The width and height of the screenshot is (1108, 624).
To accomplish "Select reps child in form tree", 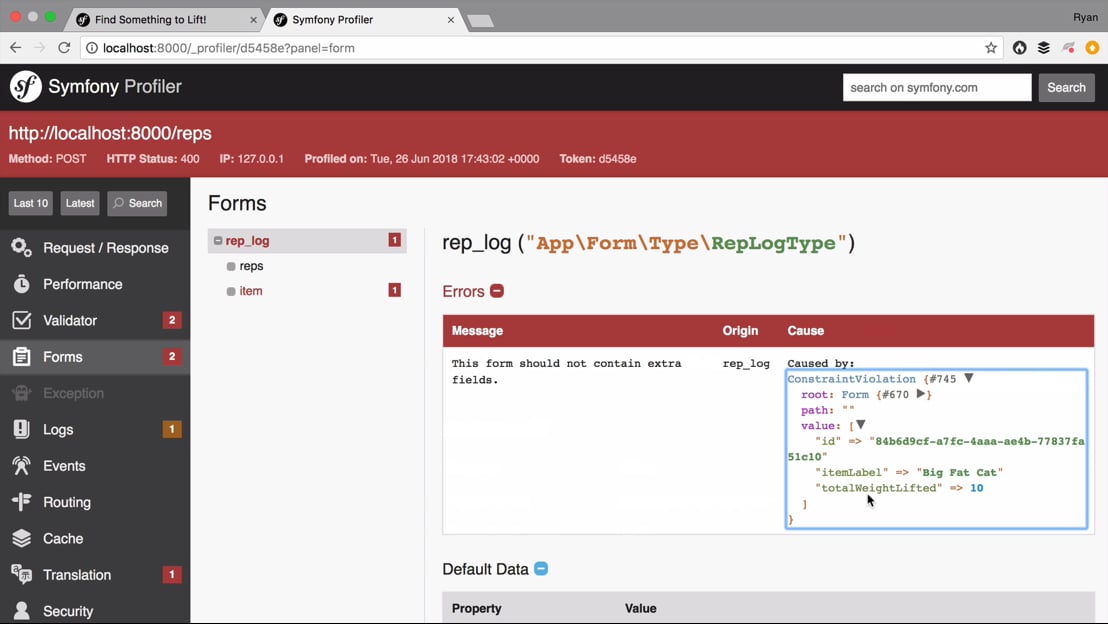I will point(251,266).
